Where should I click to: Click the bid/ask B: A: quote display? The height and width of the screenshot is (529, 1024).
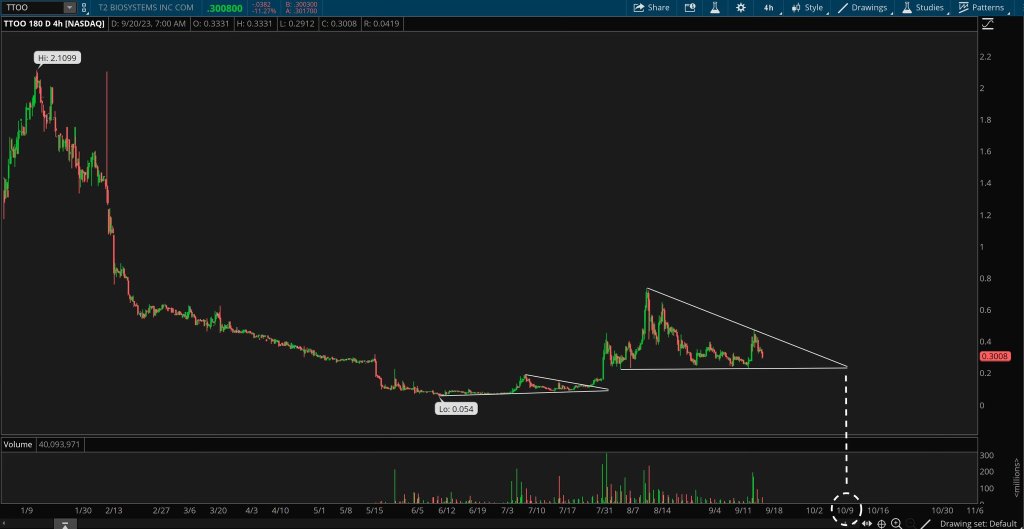coord(302,8)
